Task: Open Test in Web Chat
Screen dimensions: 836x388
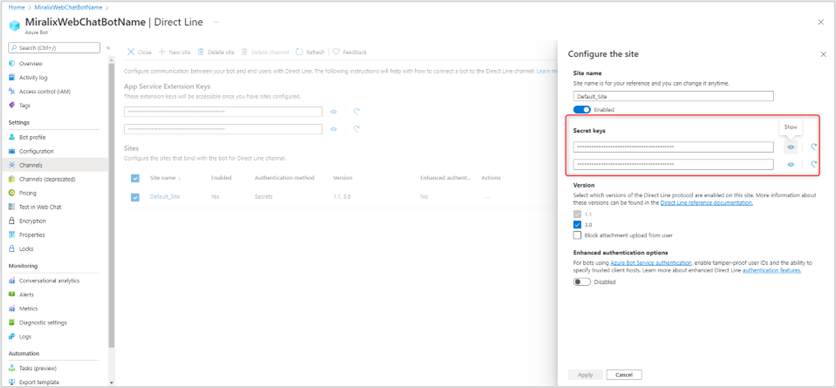Action: [x=40, y=207]
